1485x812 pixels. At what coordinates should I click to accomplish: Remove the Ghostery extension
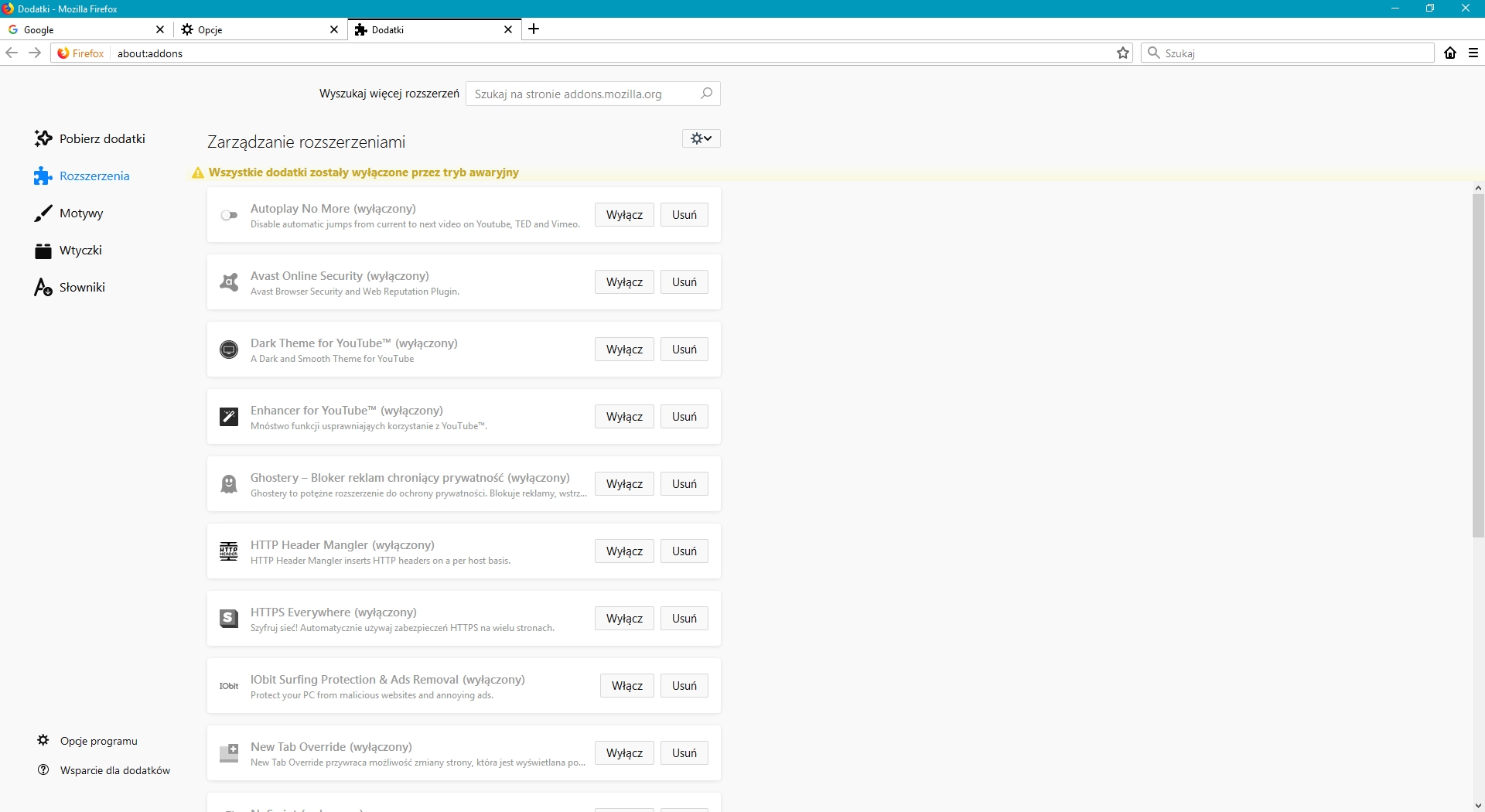click(684, 484)
